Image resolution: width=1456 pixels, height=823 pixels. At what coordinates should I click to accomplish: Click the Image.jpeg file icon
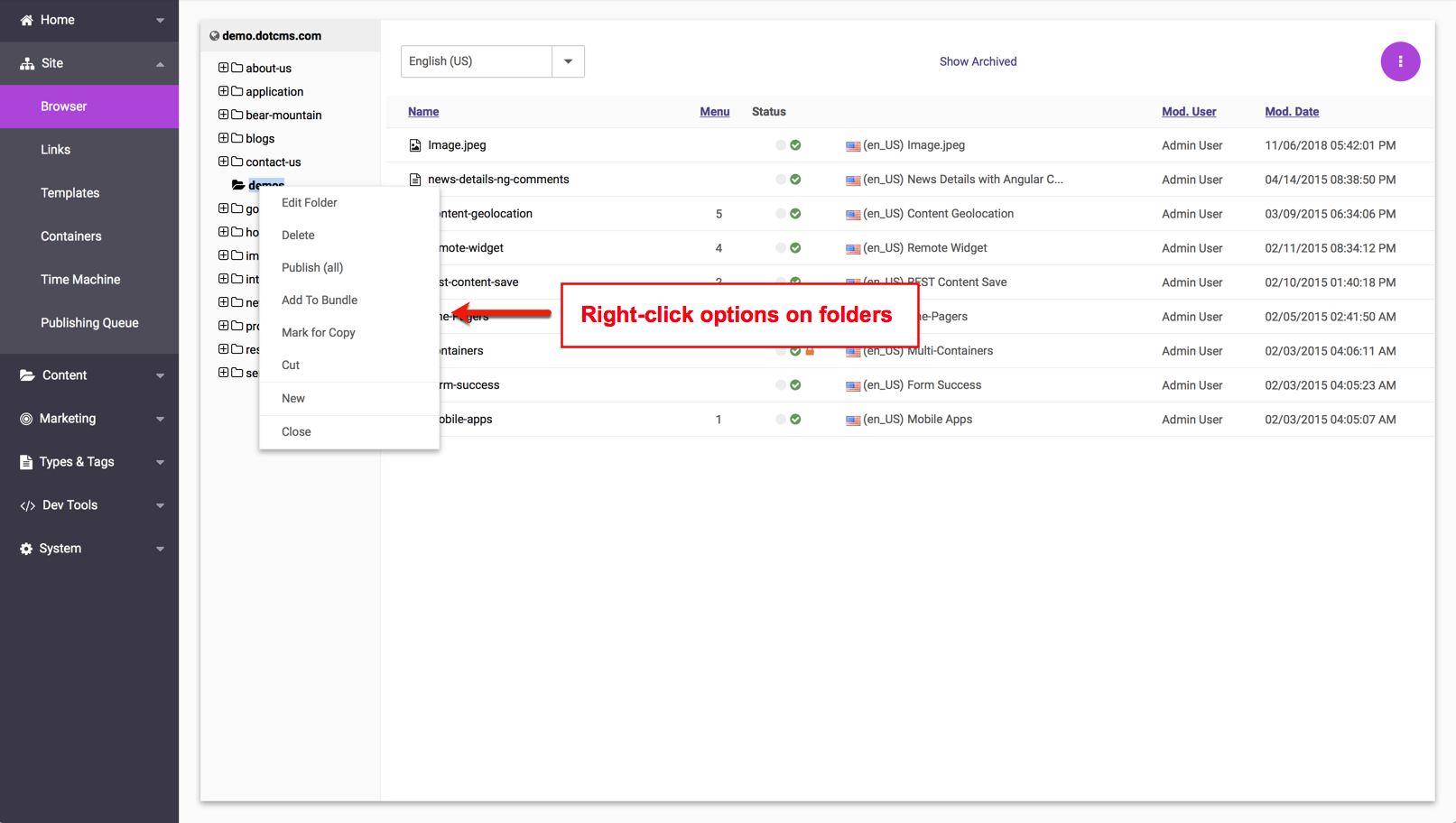click(415, 145)
